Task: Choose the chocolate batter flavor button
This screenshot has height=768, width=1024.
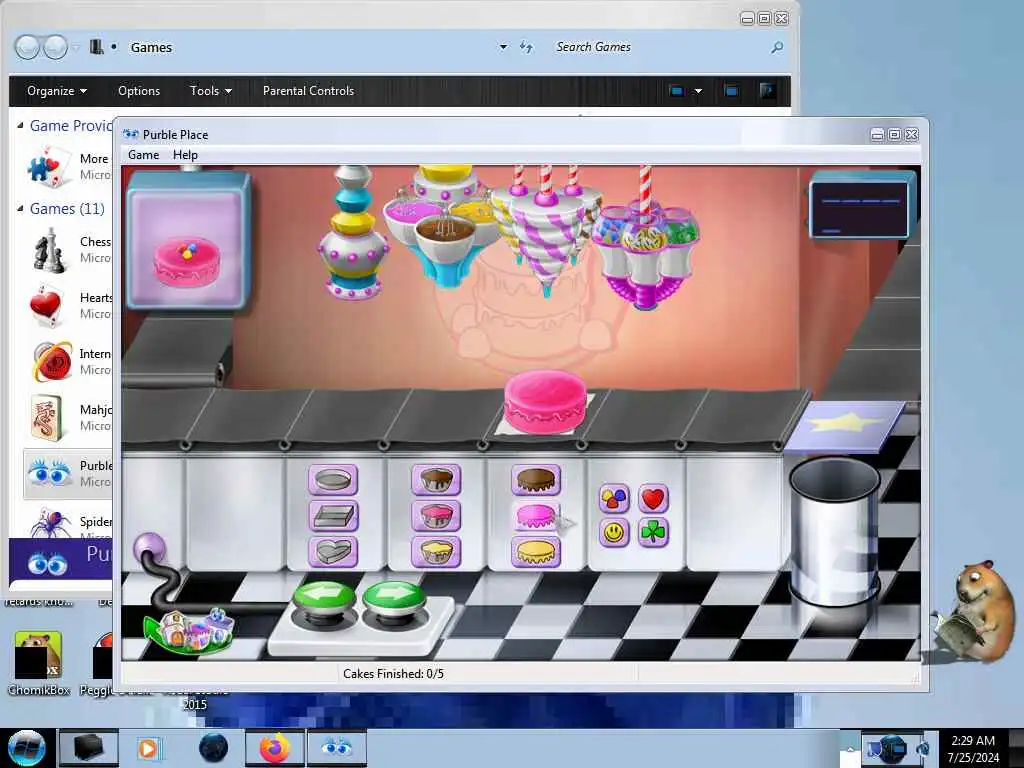Action: coord(436,480)
